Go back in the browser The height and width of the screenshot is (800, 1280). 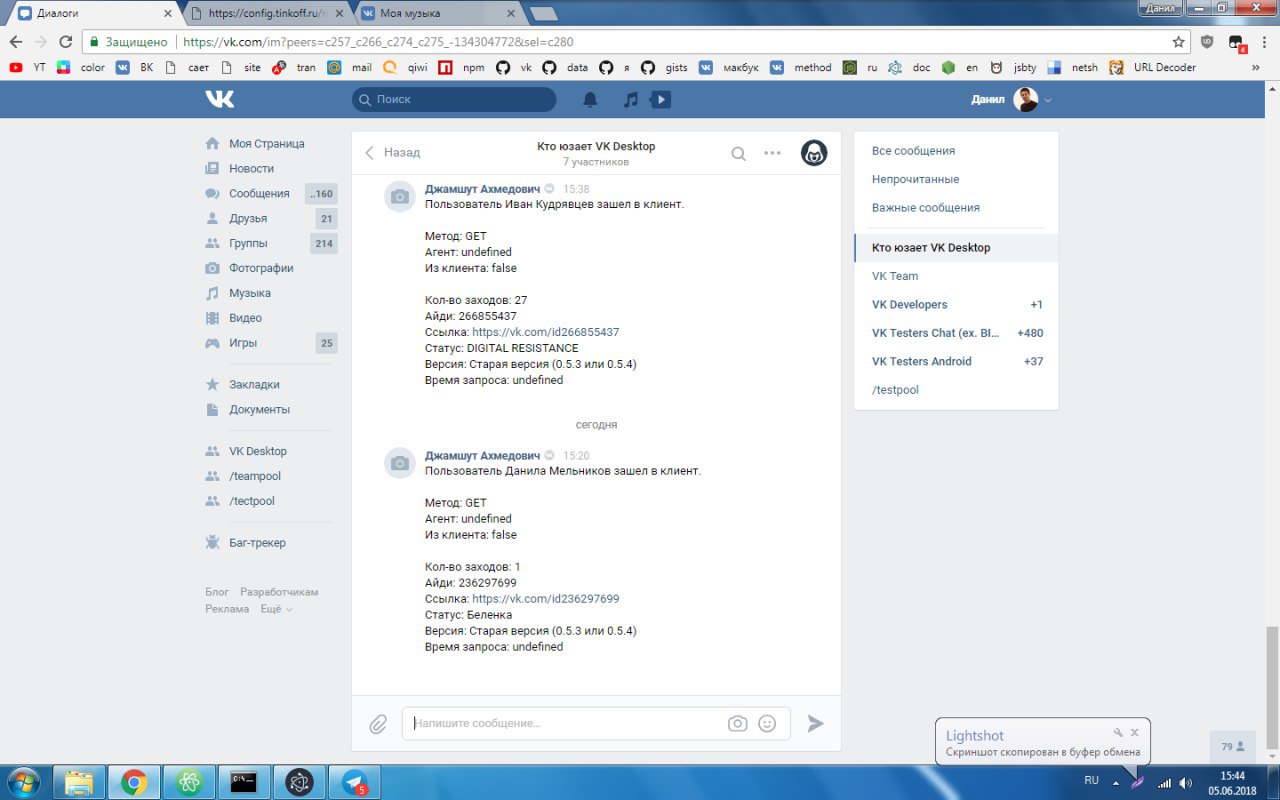pyautogui.click(x=16, y=42)
